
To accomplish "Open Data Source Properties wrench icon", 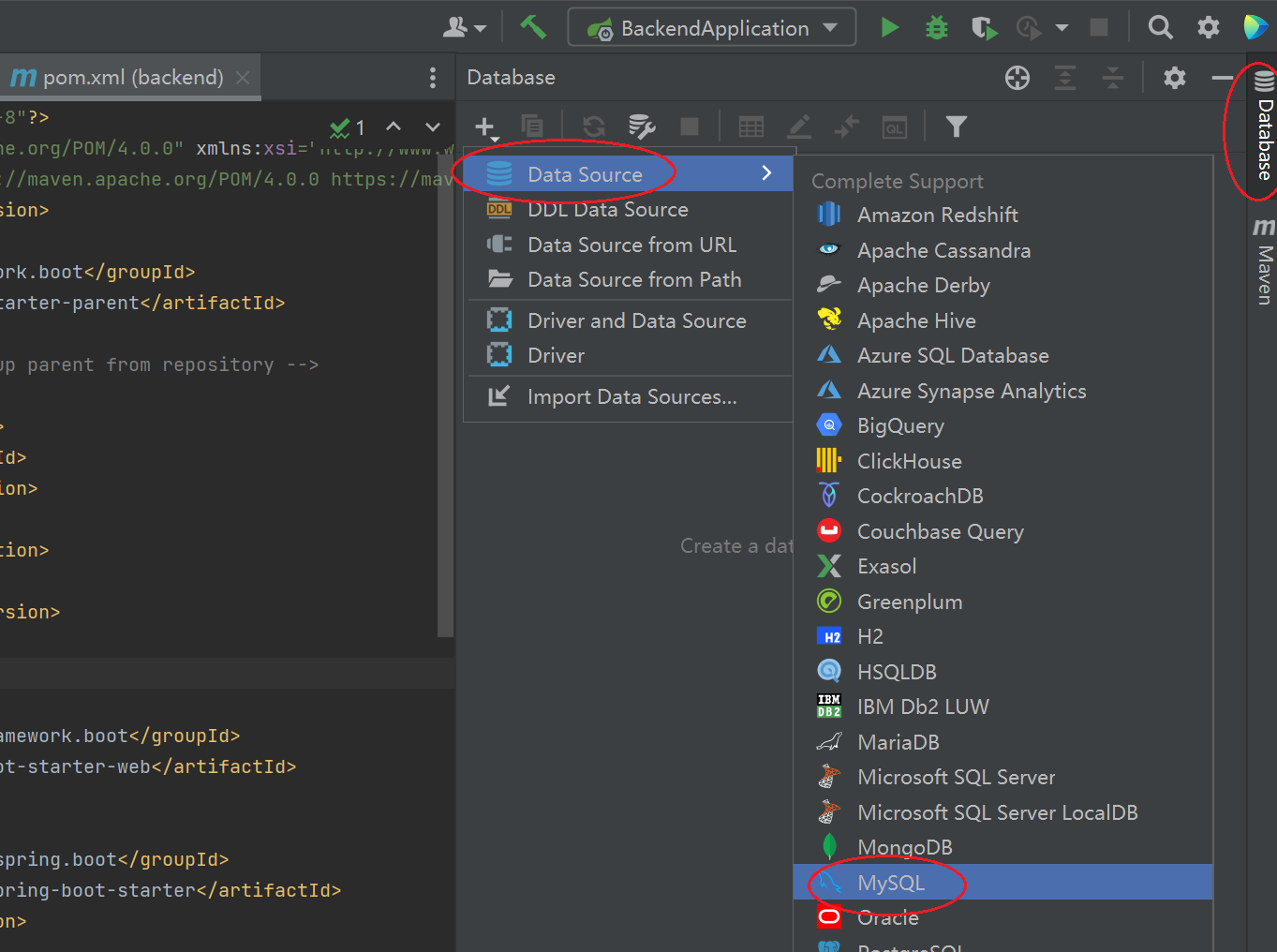I will coord(642,126).
